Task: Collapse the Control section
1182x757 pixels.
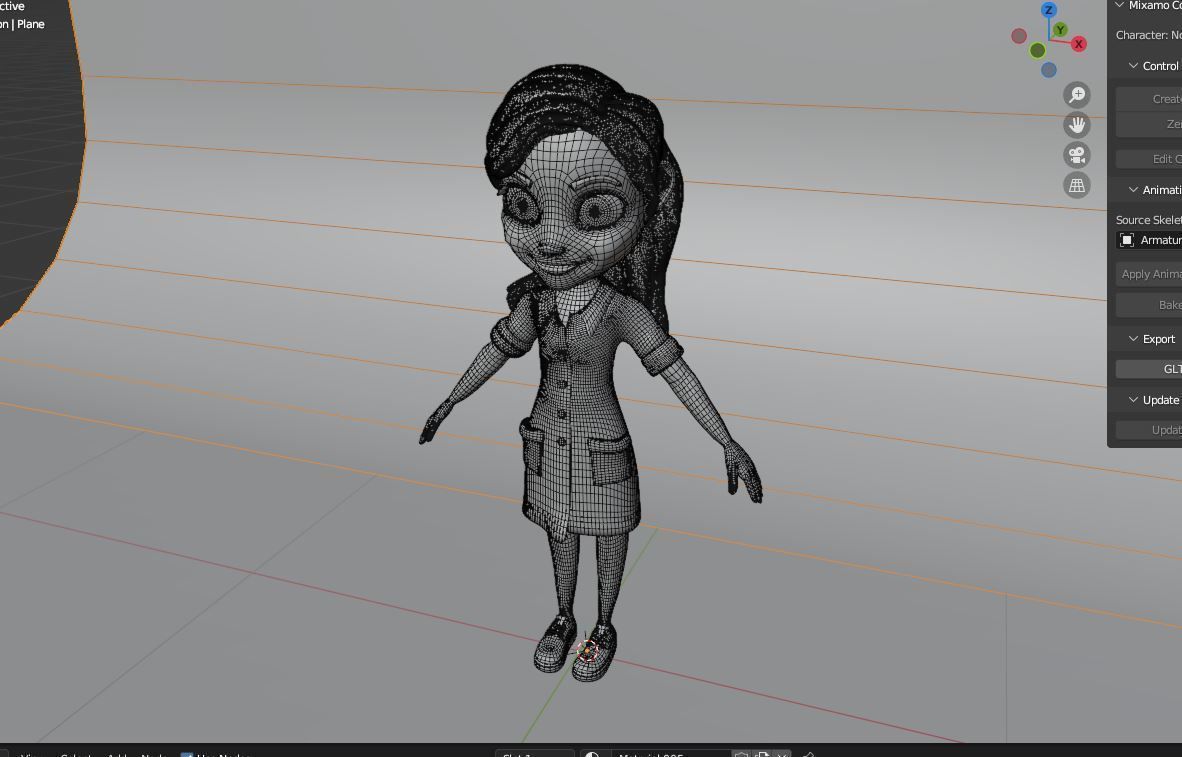Action: pyautogui.click(x=1133, y=66)
